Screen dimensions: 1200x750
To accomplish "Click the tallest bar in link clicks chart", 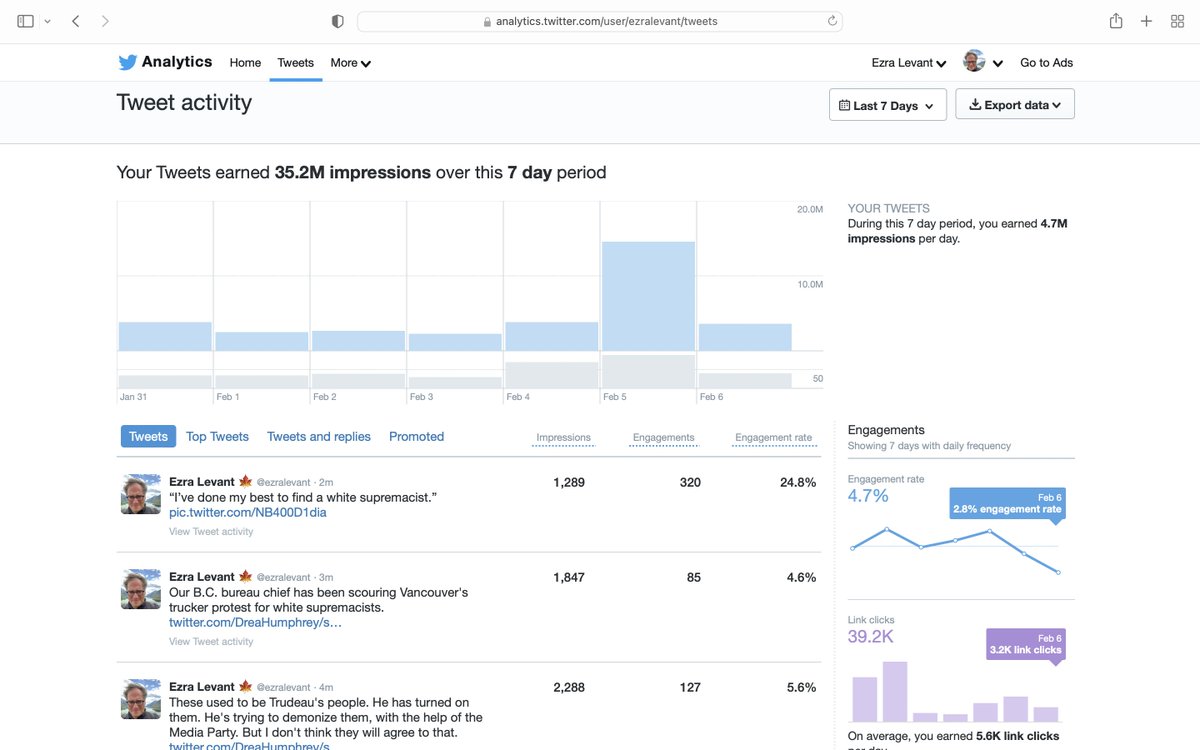I will 895,692.
